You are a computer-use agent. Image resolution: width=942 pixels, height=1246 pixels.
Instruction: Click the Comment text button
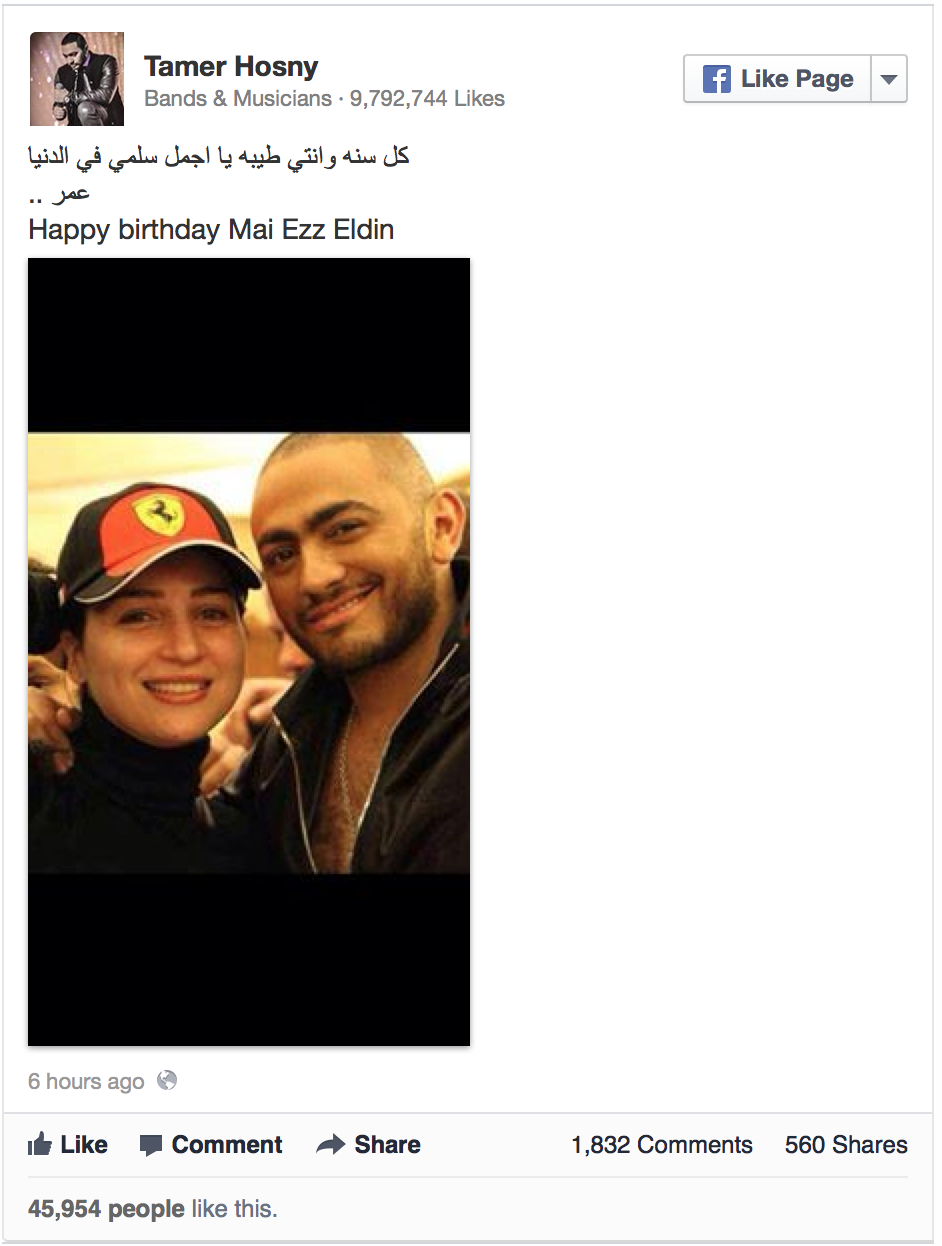click(x=227, y=1145)
